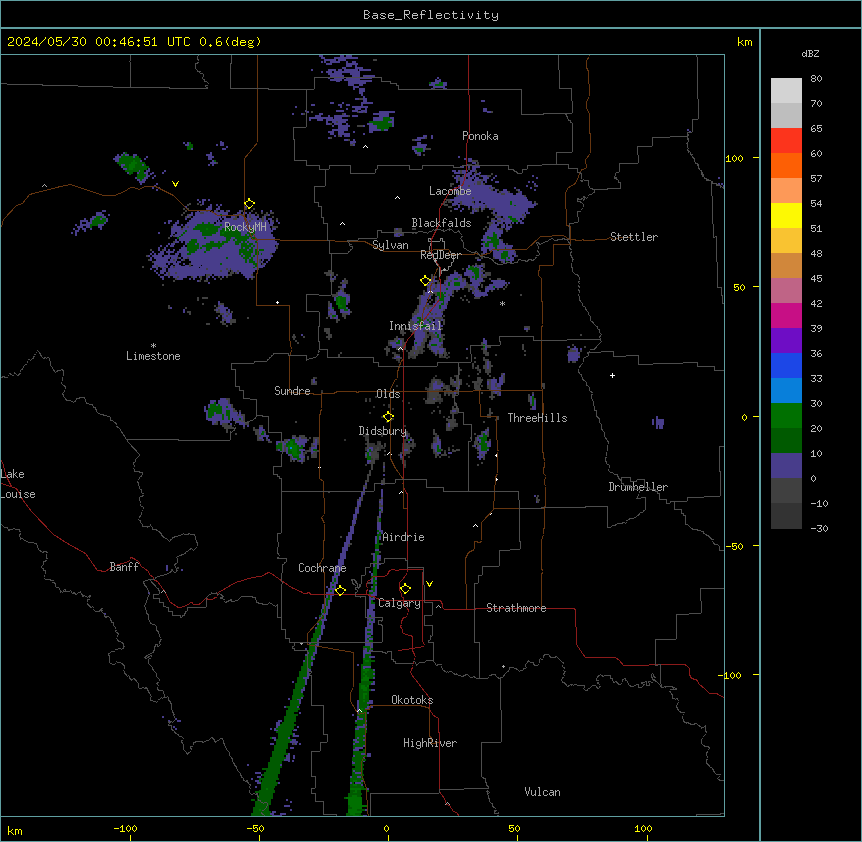Click the yellow diamond marker between Olds and Didsbury

pos(388,417)
